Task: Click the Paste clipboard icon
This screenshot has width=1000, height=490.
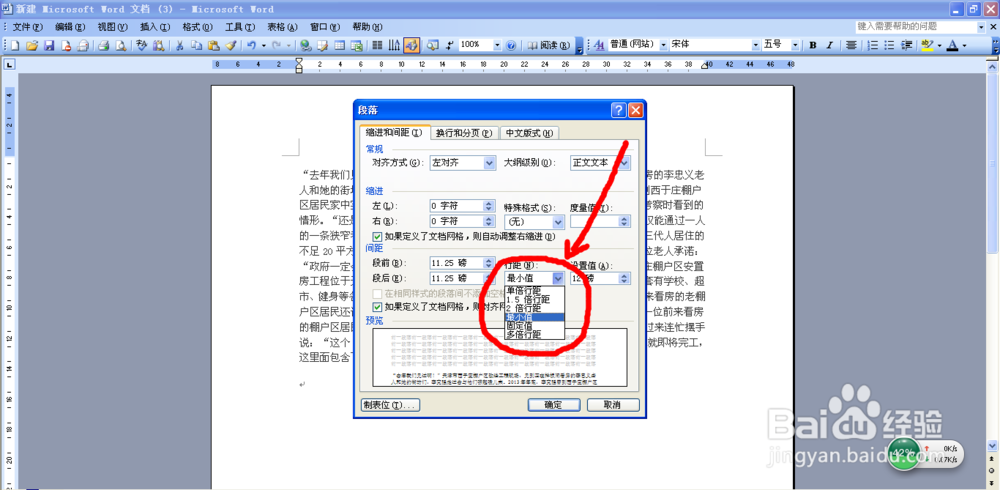Action: point(213,45)
